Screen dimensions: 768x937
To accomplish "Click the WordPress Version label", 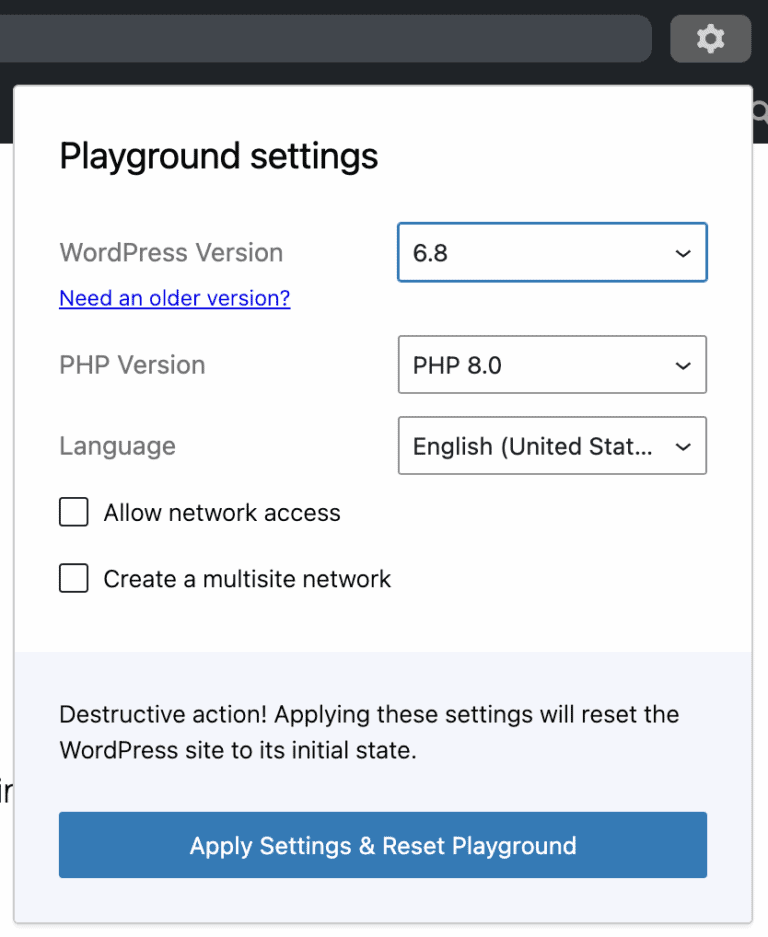I will coord(171,252).
